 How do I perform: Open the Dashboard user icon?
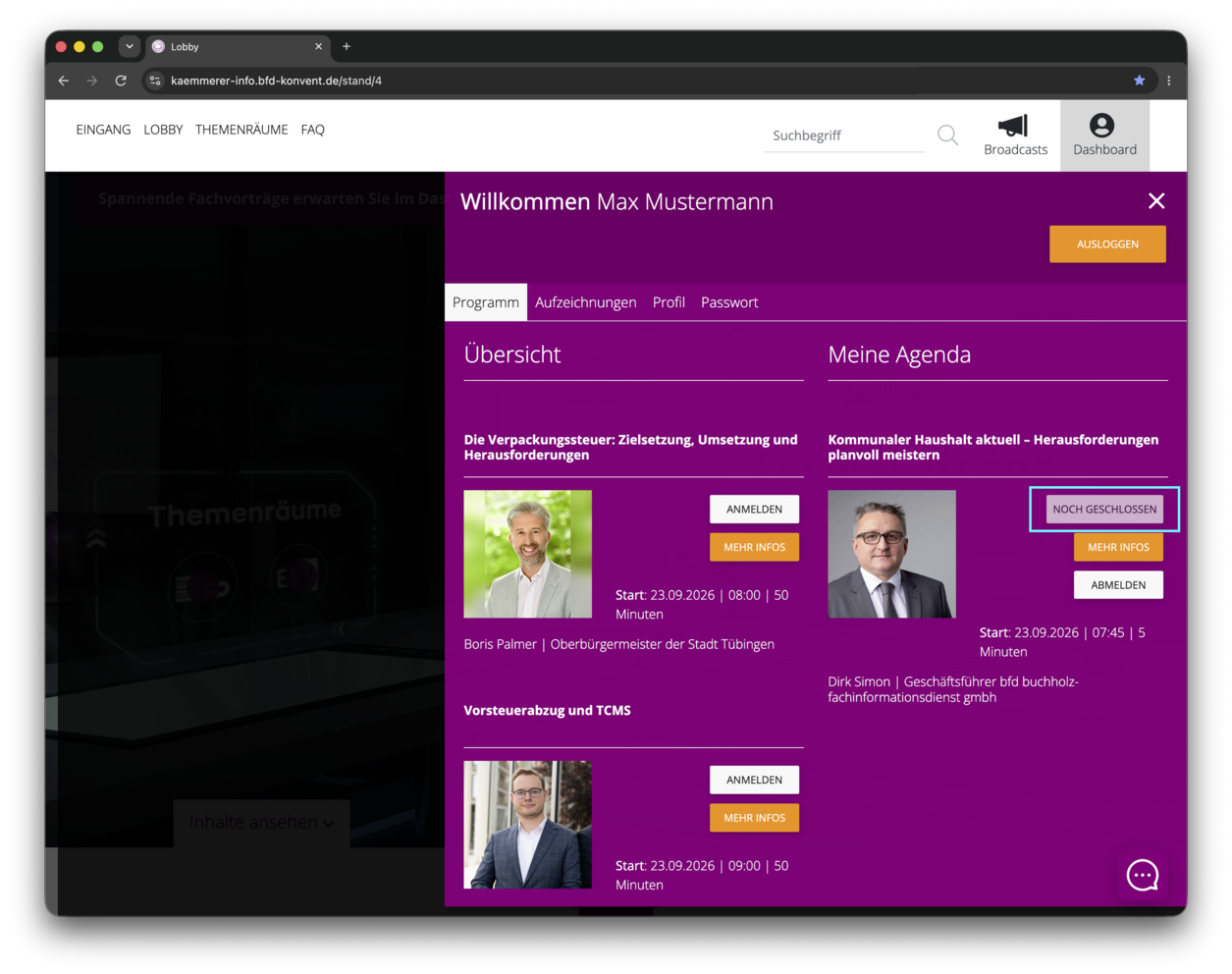click(1101, 125)
